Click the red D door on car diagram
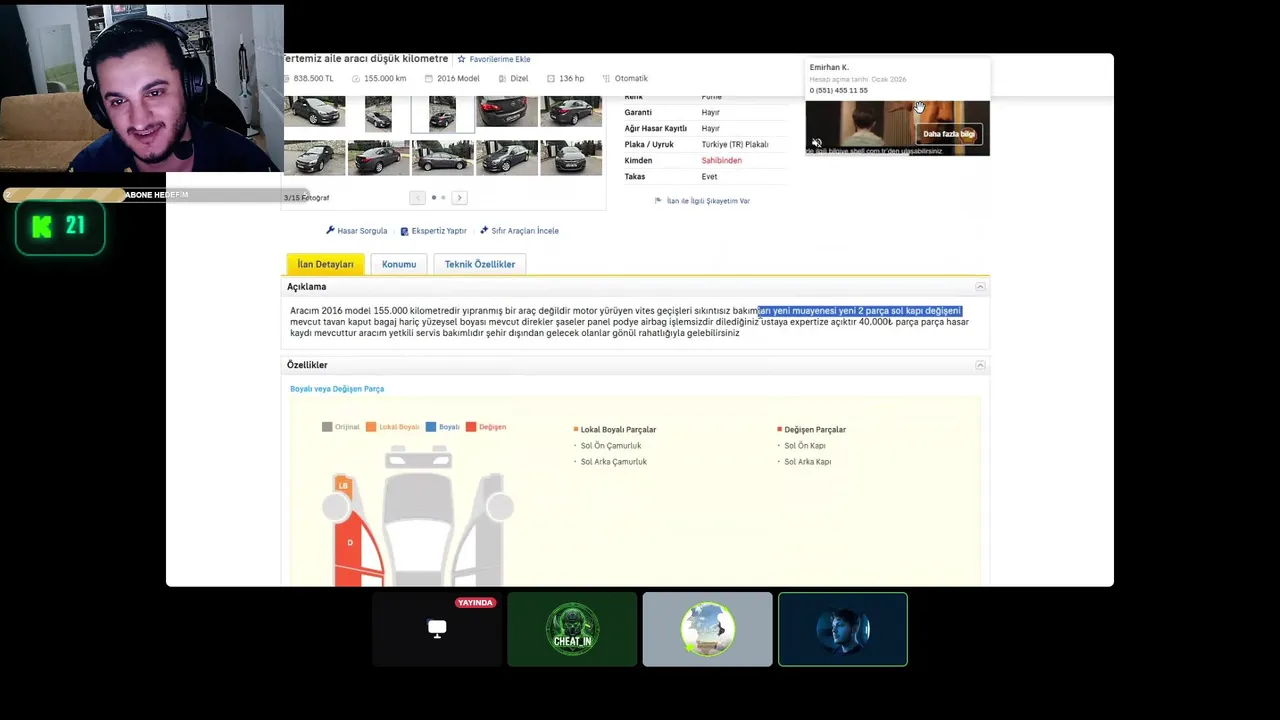The image size is (1280, 720). tap(349, 543)
